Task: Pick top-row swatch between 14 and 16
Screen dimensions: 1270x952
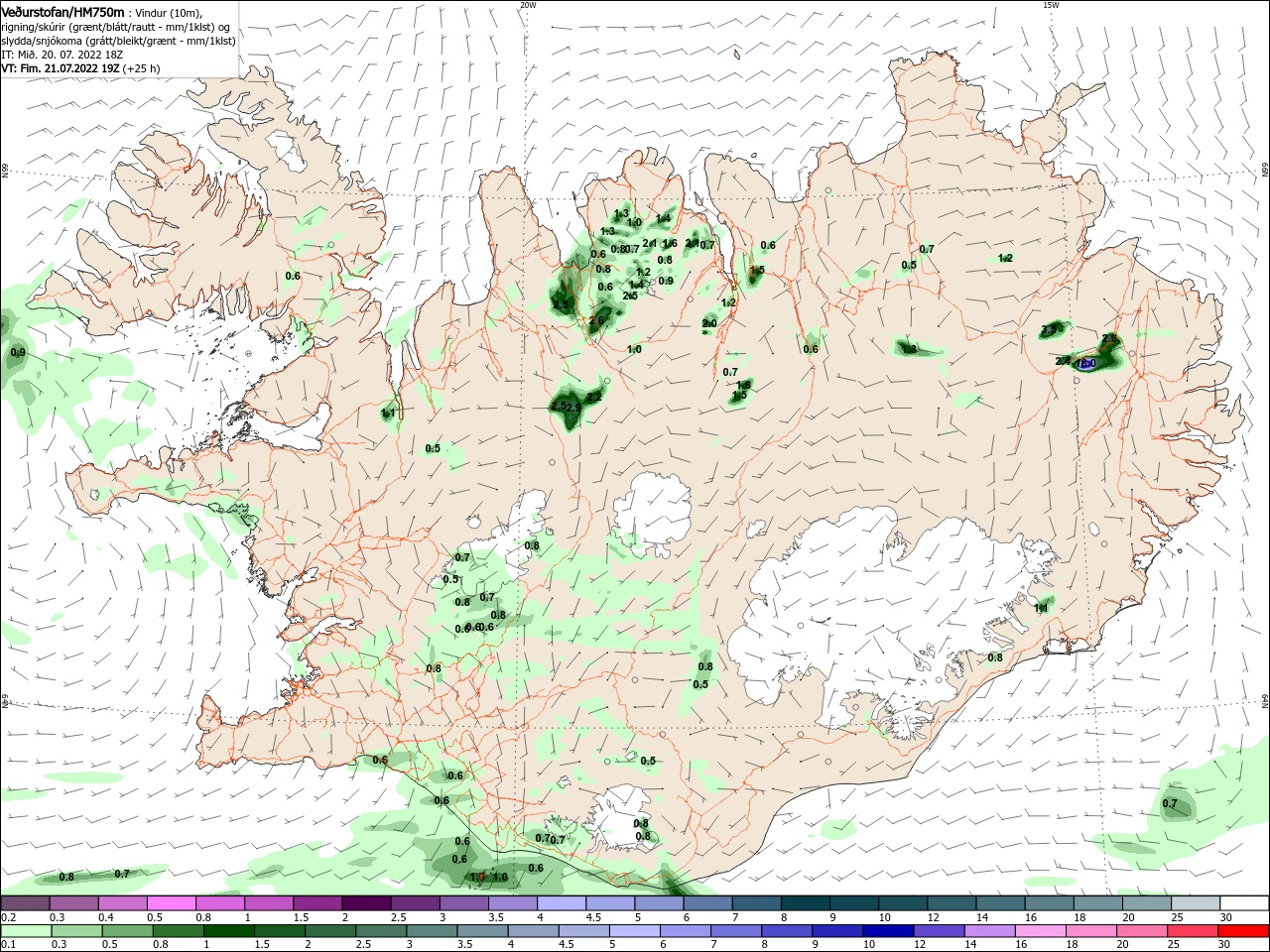Action: [x=1000, y=903]
